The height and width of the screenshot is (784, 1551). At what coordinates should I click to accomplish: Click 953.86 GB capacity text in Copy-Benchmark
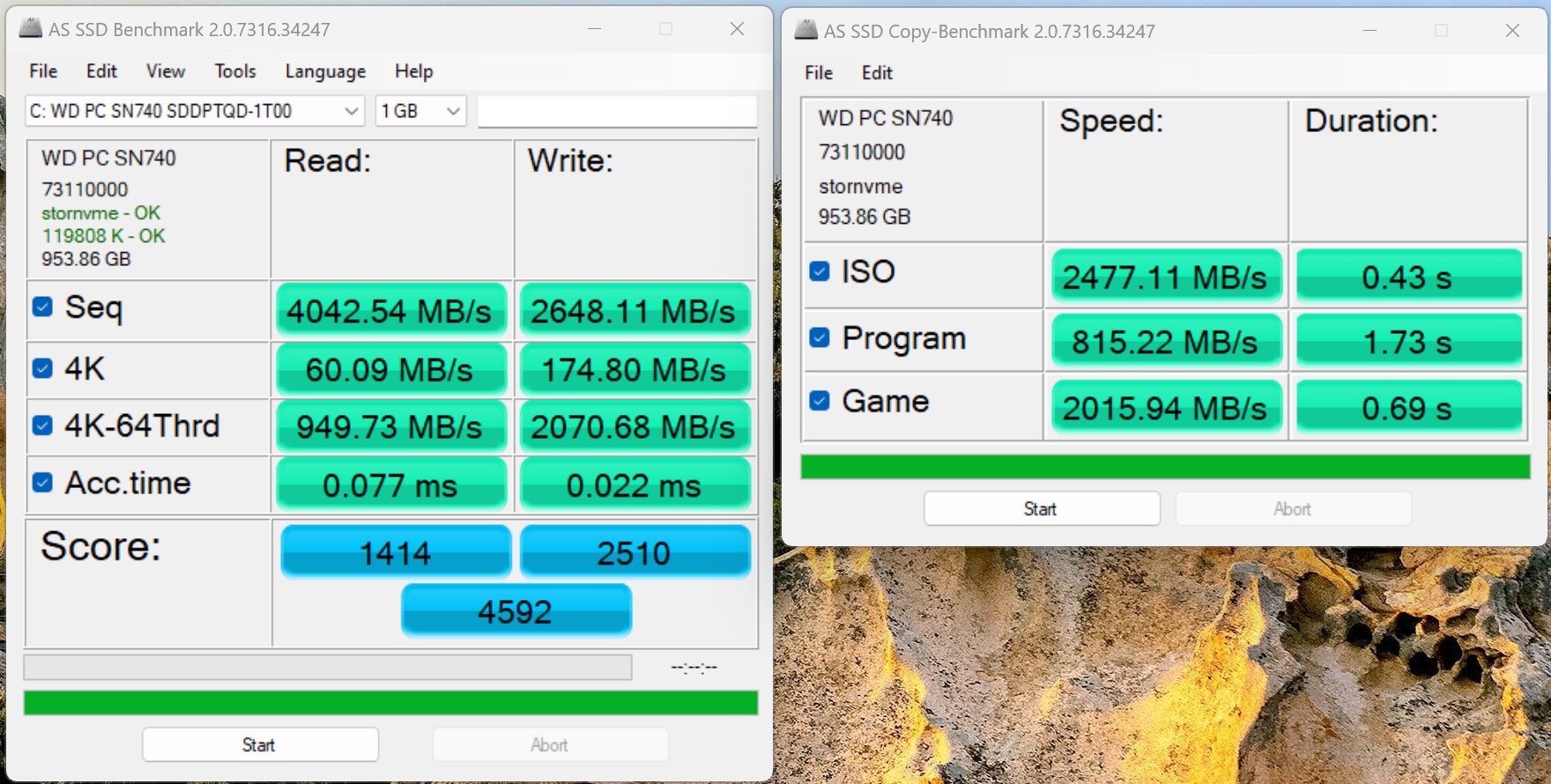pos(865,217)
